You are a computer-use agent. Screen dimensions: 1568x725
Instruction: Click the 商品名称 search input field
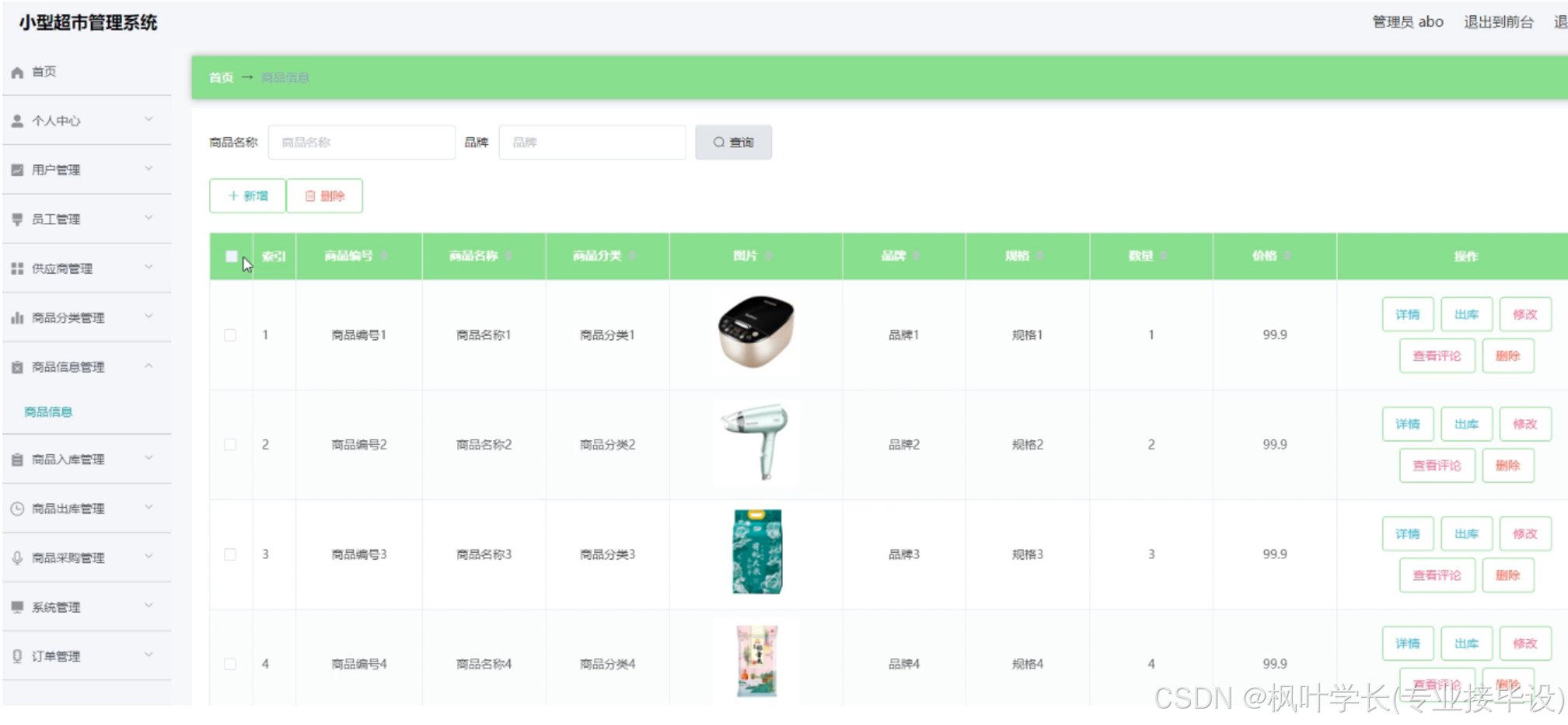point(361,142)
